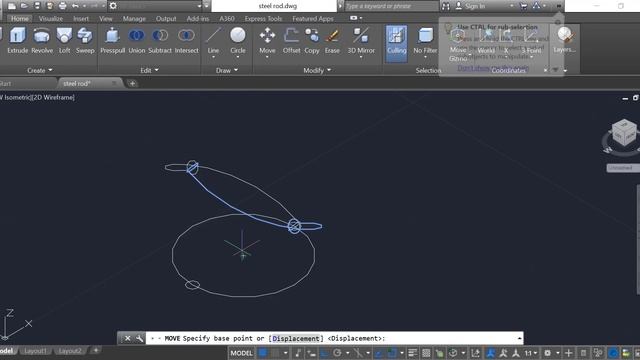The width and height of the screenshot is (640, 360).
Task: Click the Open file icon in quick access toolbar
Action: pyautogui.click(x=24, y=6)
